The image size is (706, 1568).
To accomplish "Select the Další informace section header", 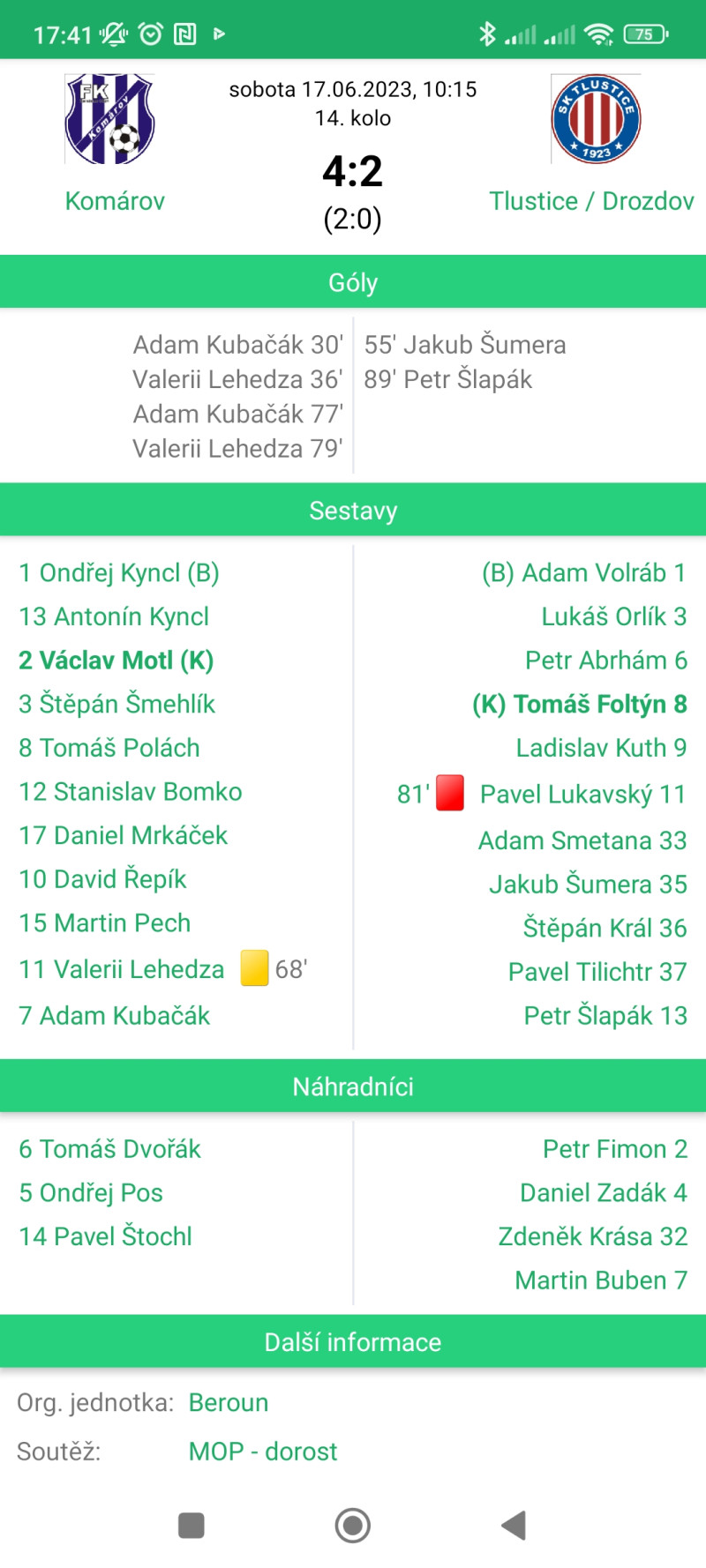I will 353,1342.
